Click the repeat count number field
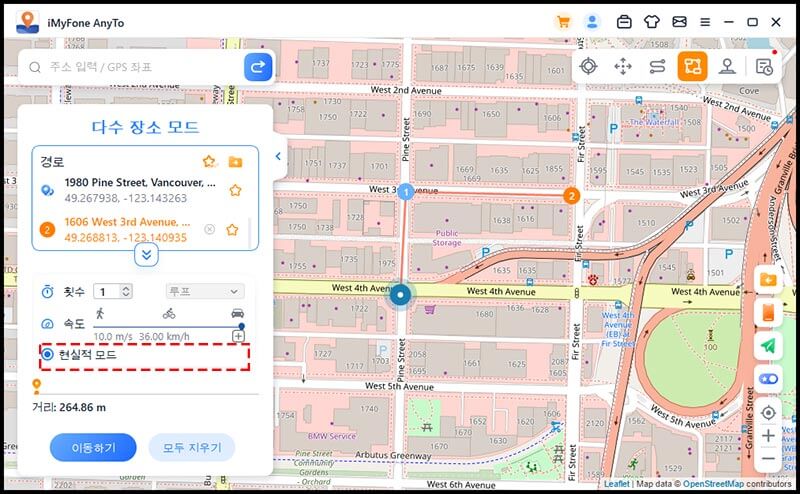The image size is (800, 494). click(x=107, y=291)
